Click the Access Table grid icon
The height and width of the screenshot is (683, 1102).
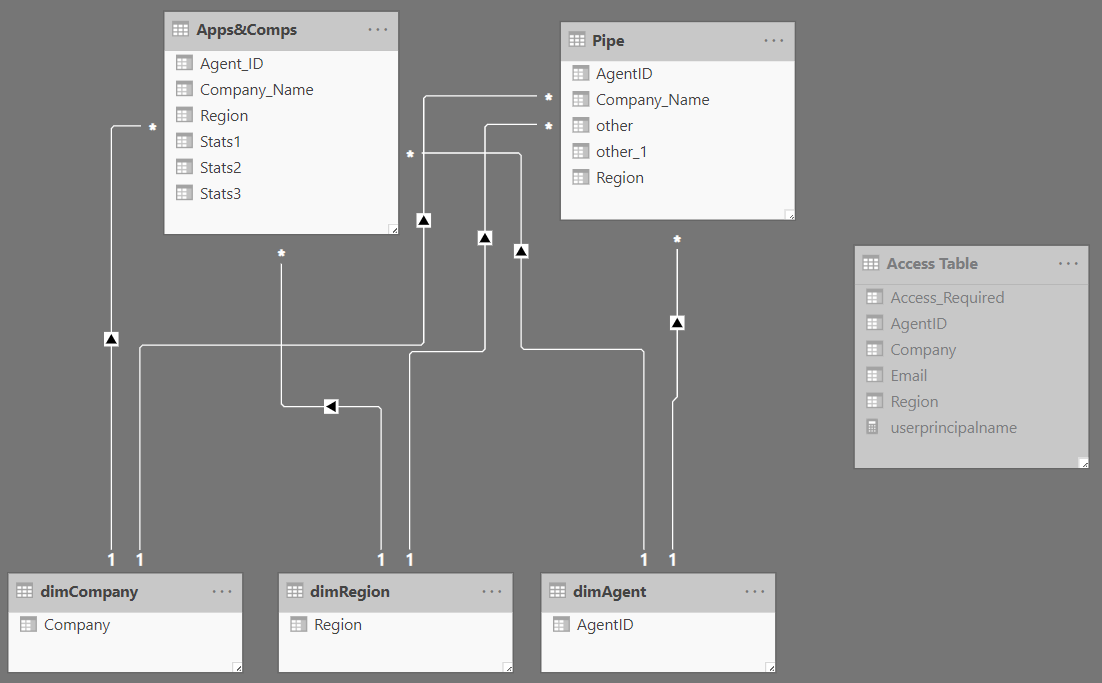click(x=871, y=264)
